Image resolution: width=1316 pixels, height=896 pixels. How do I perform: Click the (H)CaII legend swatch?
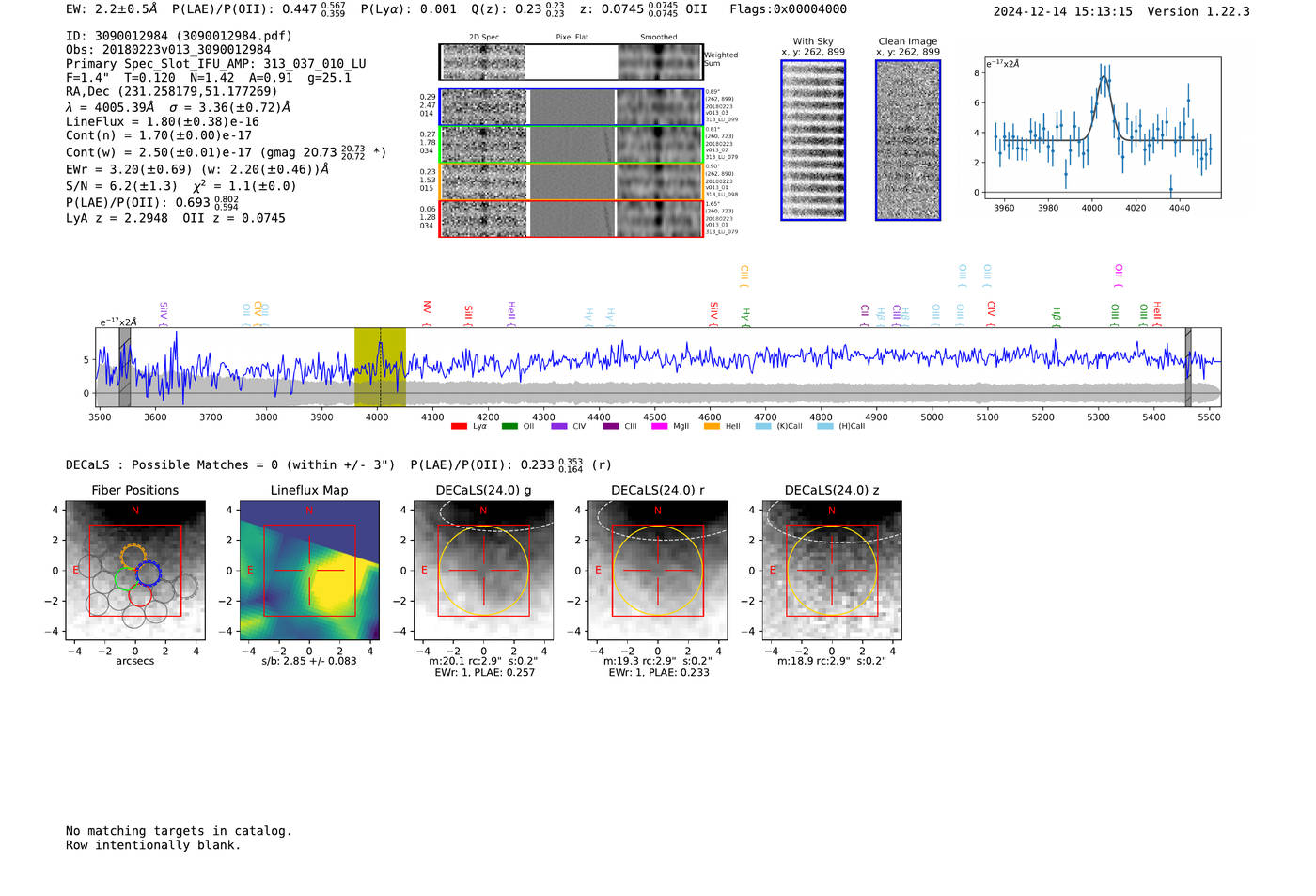point(825,427)
